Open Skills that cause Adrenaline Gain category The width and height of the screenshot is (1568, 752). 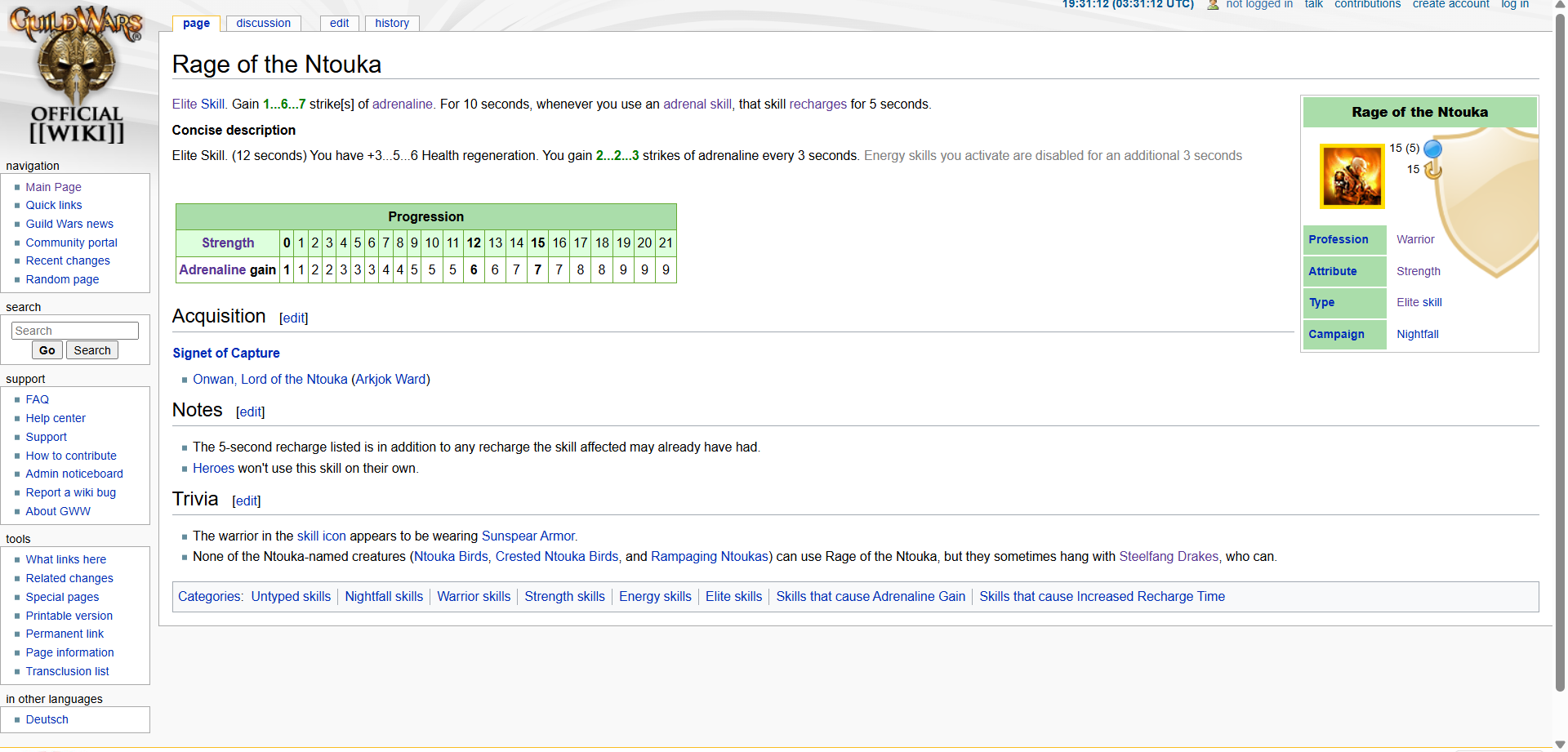pos(871,596)
